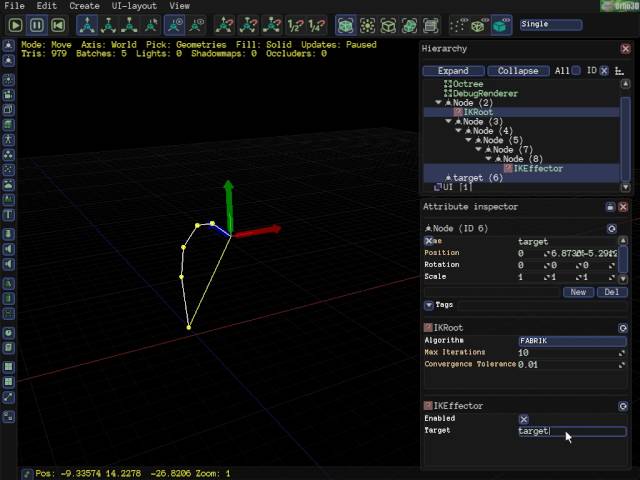
Task: Add an AnimationController component (clock icon)
Action: click(x=9, y=333)
